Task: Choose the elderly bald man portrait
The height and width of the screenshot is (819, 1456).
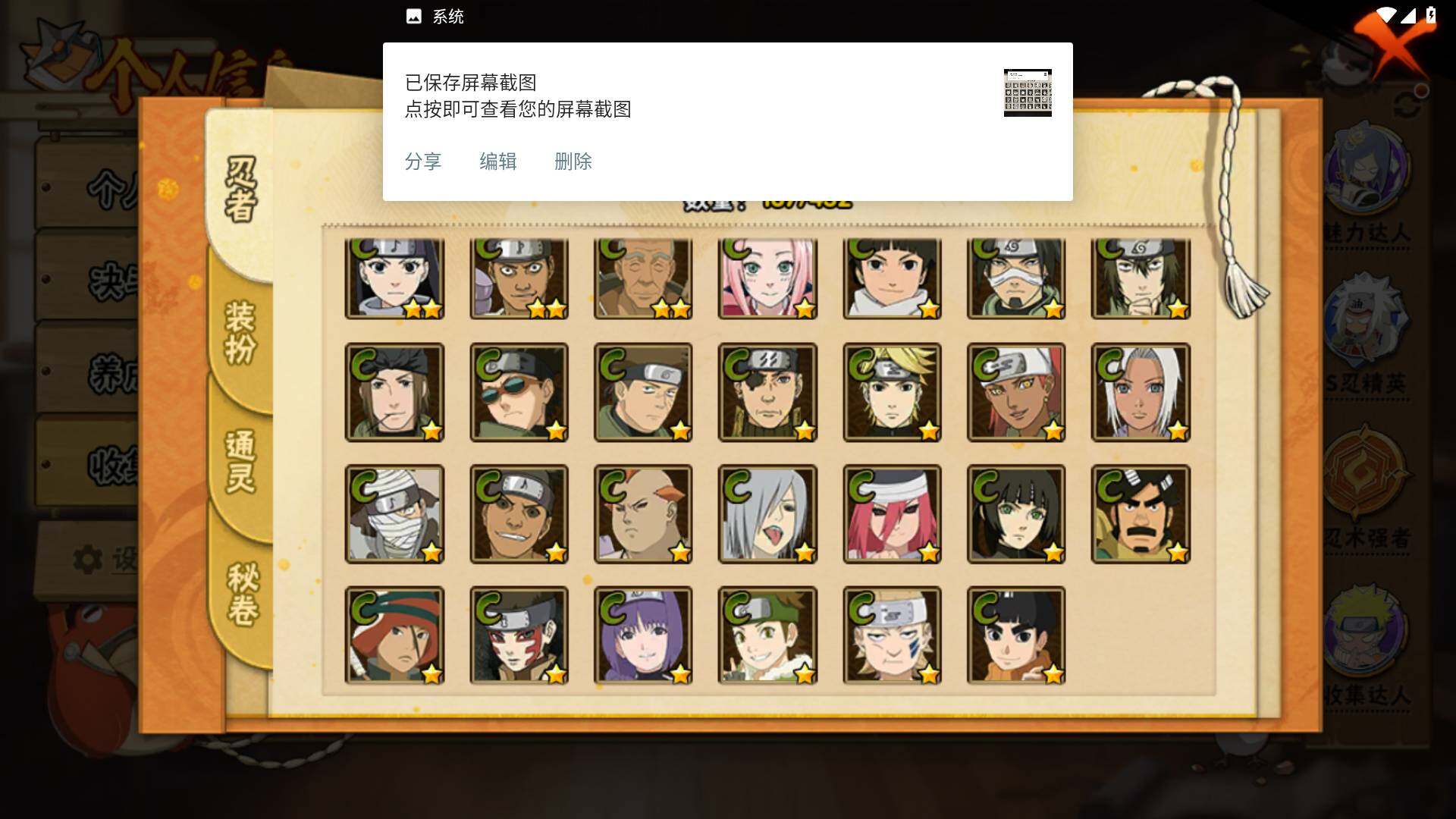Action: tap(643, 278)
